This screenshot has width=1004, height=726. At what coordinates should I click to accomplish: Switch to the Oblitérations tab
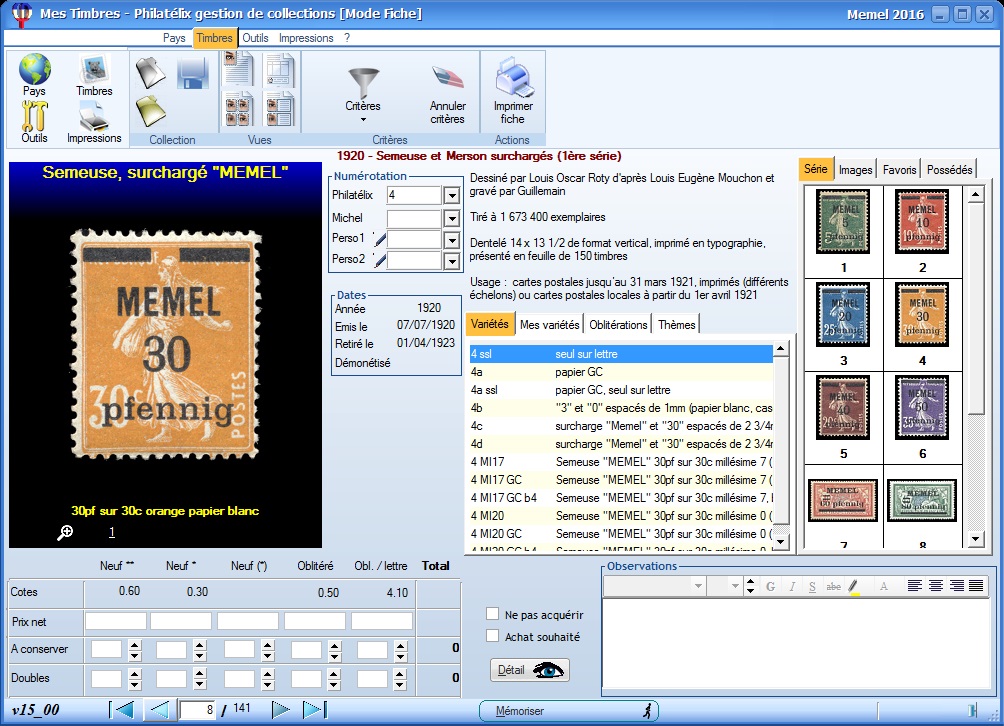618,325
